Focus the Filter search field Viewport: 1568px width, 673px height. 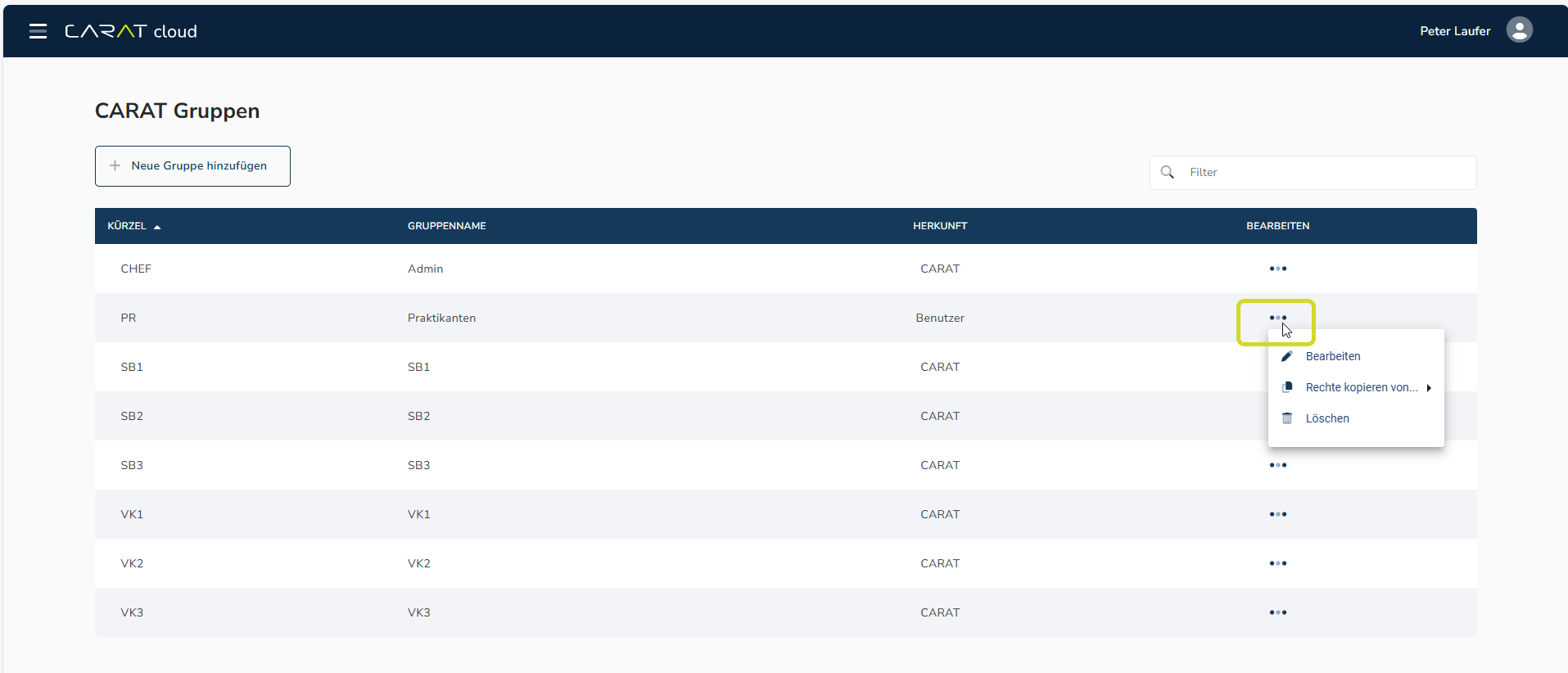coord(1313,173)
